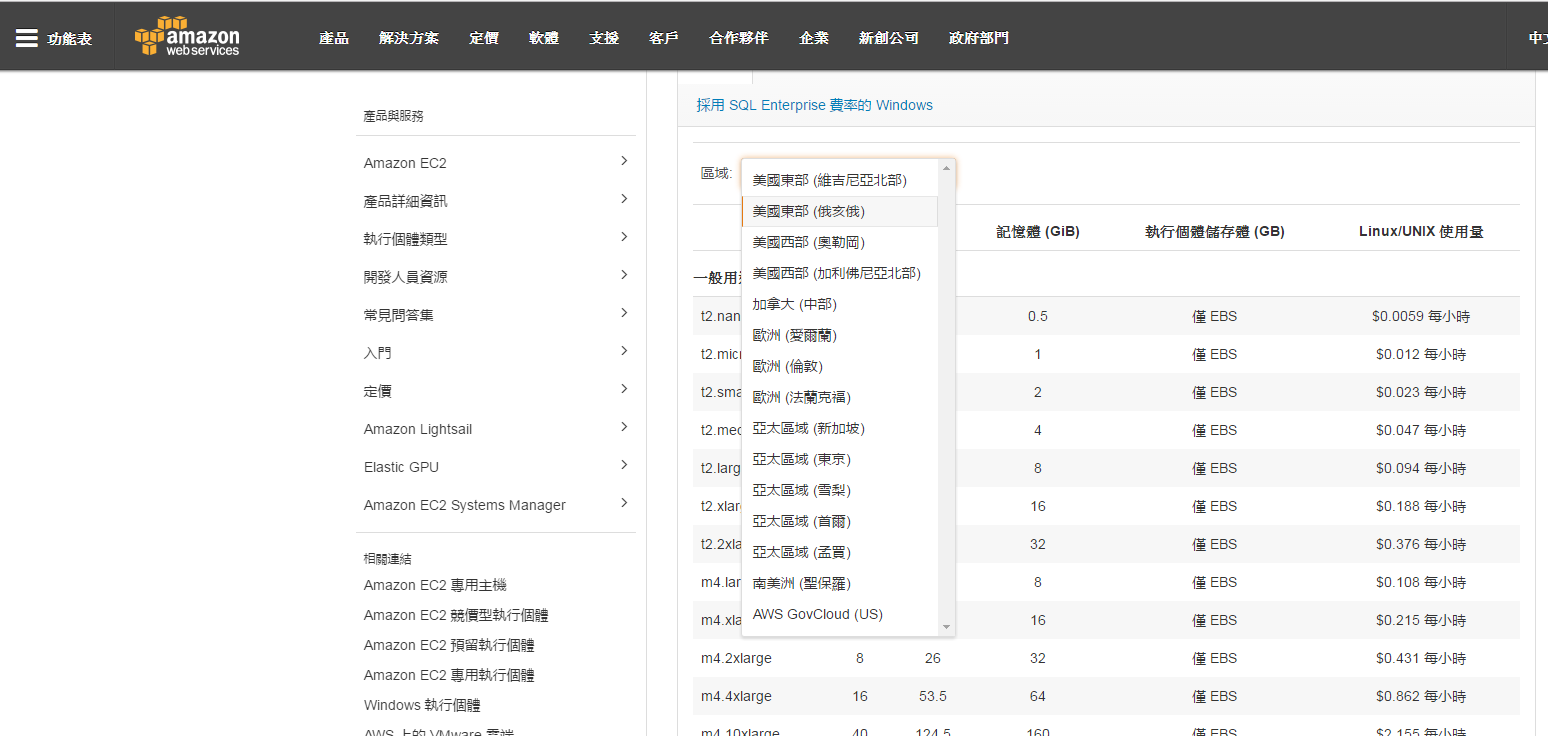Expand the Amazon Lightsail chevron

(x=624, y=427)
